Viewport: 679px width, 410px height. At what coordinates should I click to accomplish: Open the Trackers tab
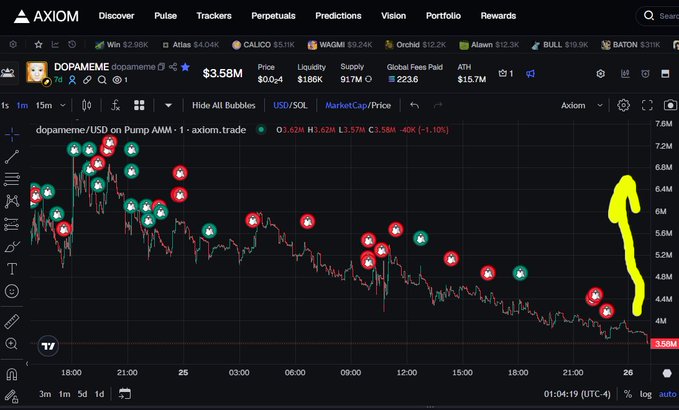(214, 16)
